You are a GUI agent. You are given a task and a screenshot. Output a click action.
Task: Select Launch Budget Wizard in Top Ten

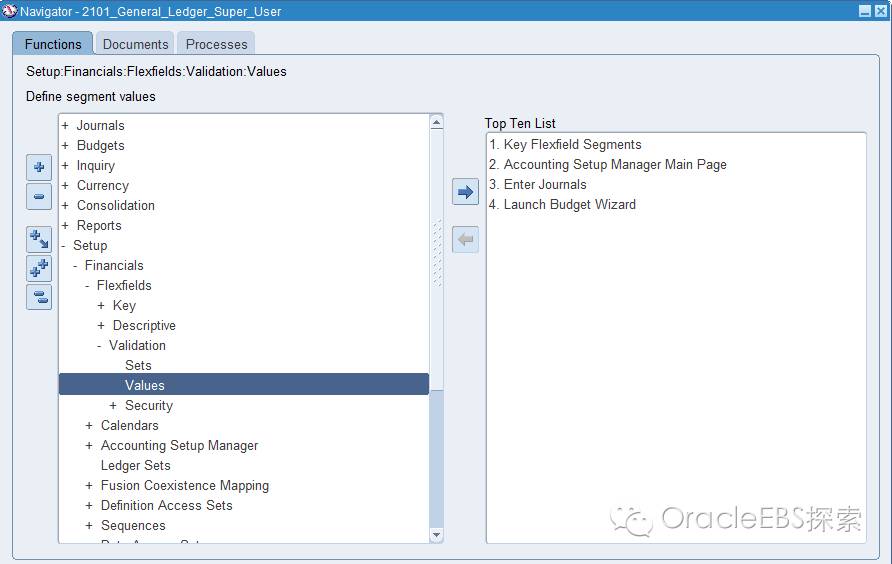[x=562, y=204]
